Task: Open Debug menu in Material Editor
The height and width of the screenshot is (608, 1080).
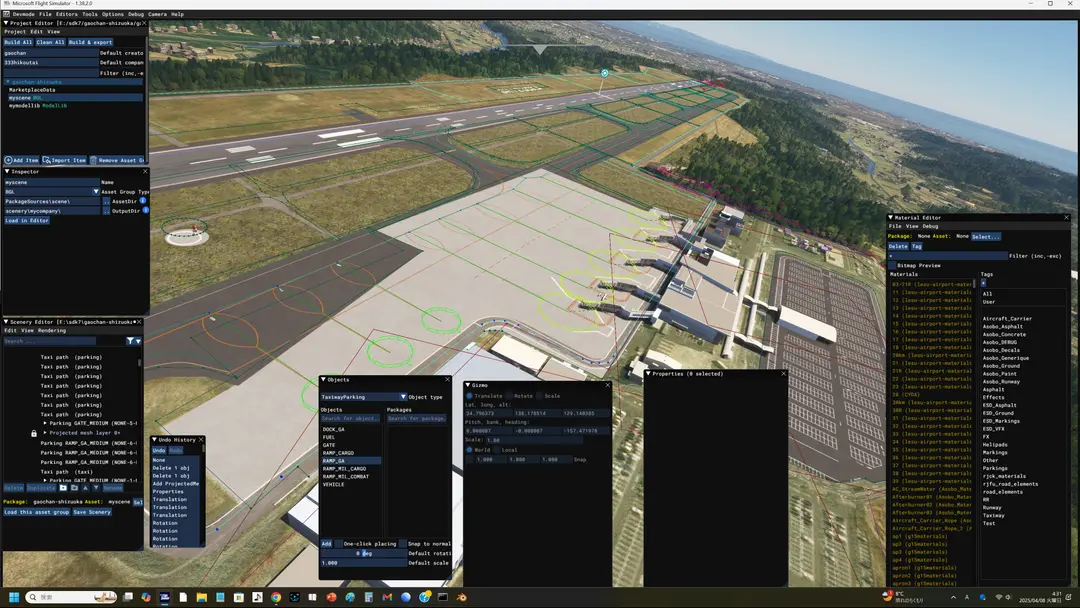Action: 930,226
